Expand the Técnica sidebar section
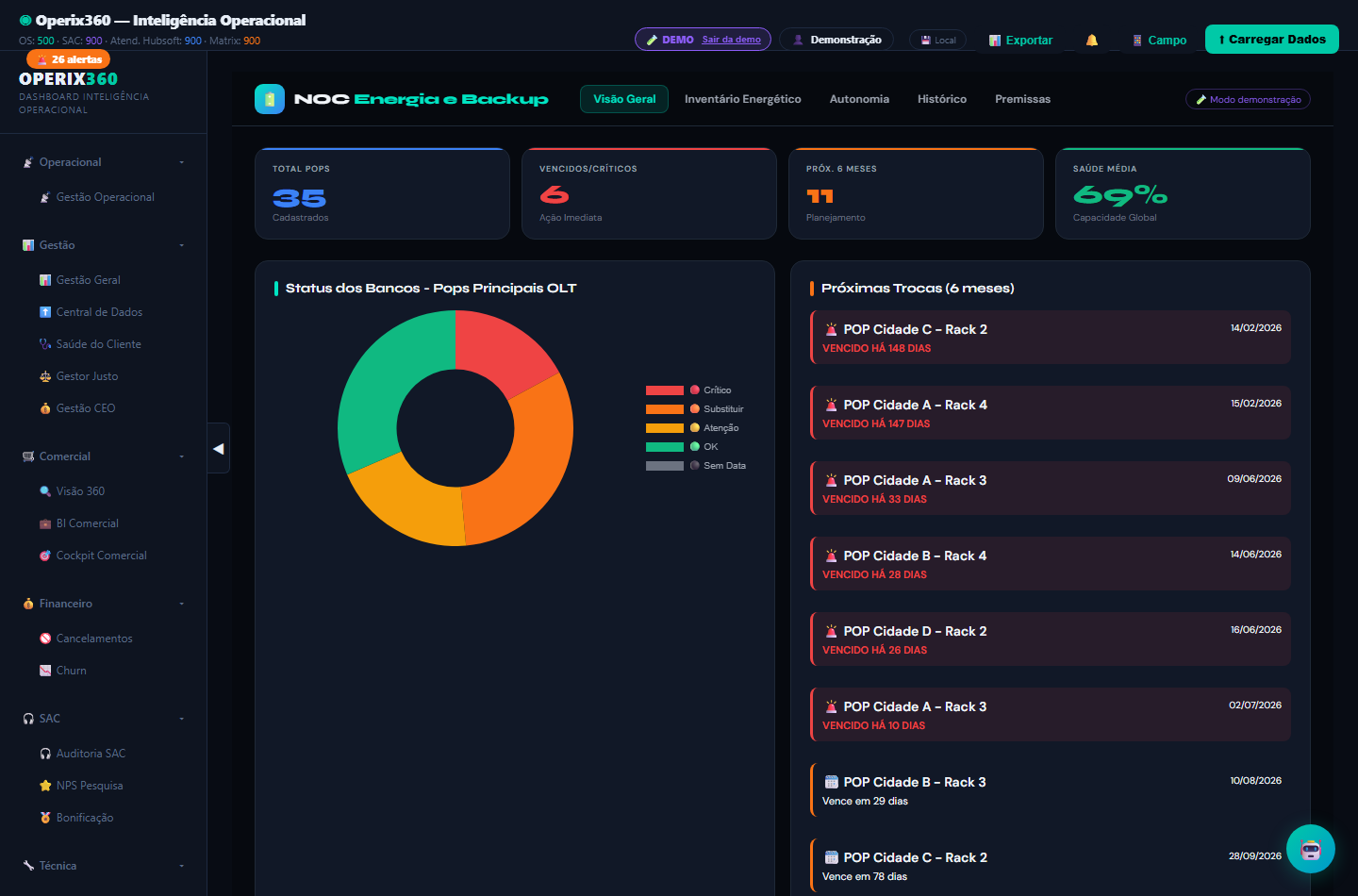The width and height of the screenshot is (1358, 896). pyautogui.click(x=104, y=866)
